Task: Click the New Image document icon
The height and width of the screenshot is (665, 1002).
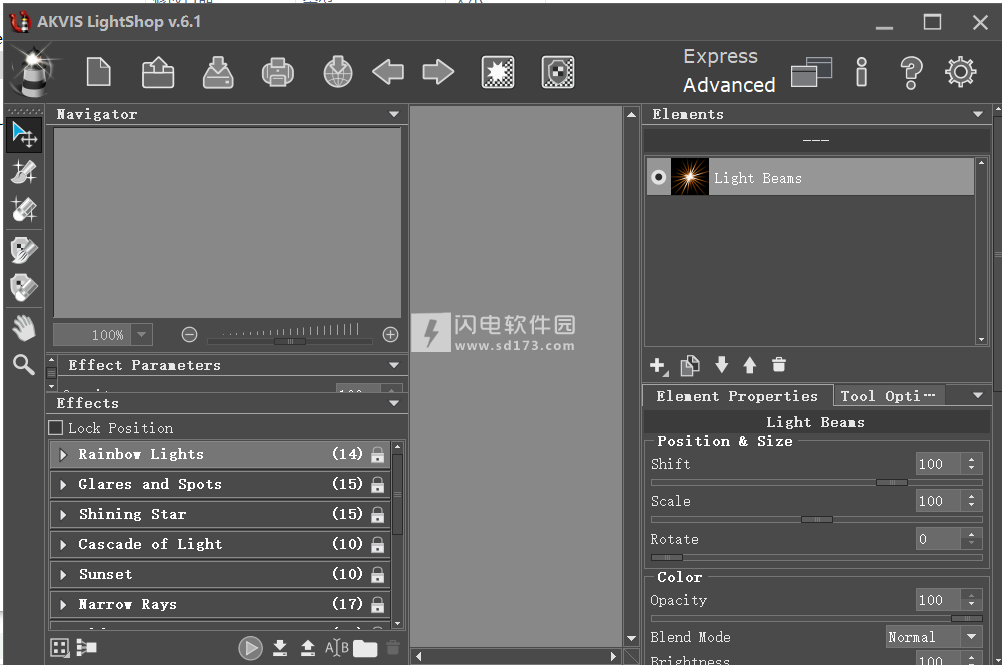Action: click(x=98, y=72)
